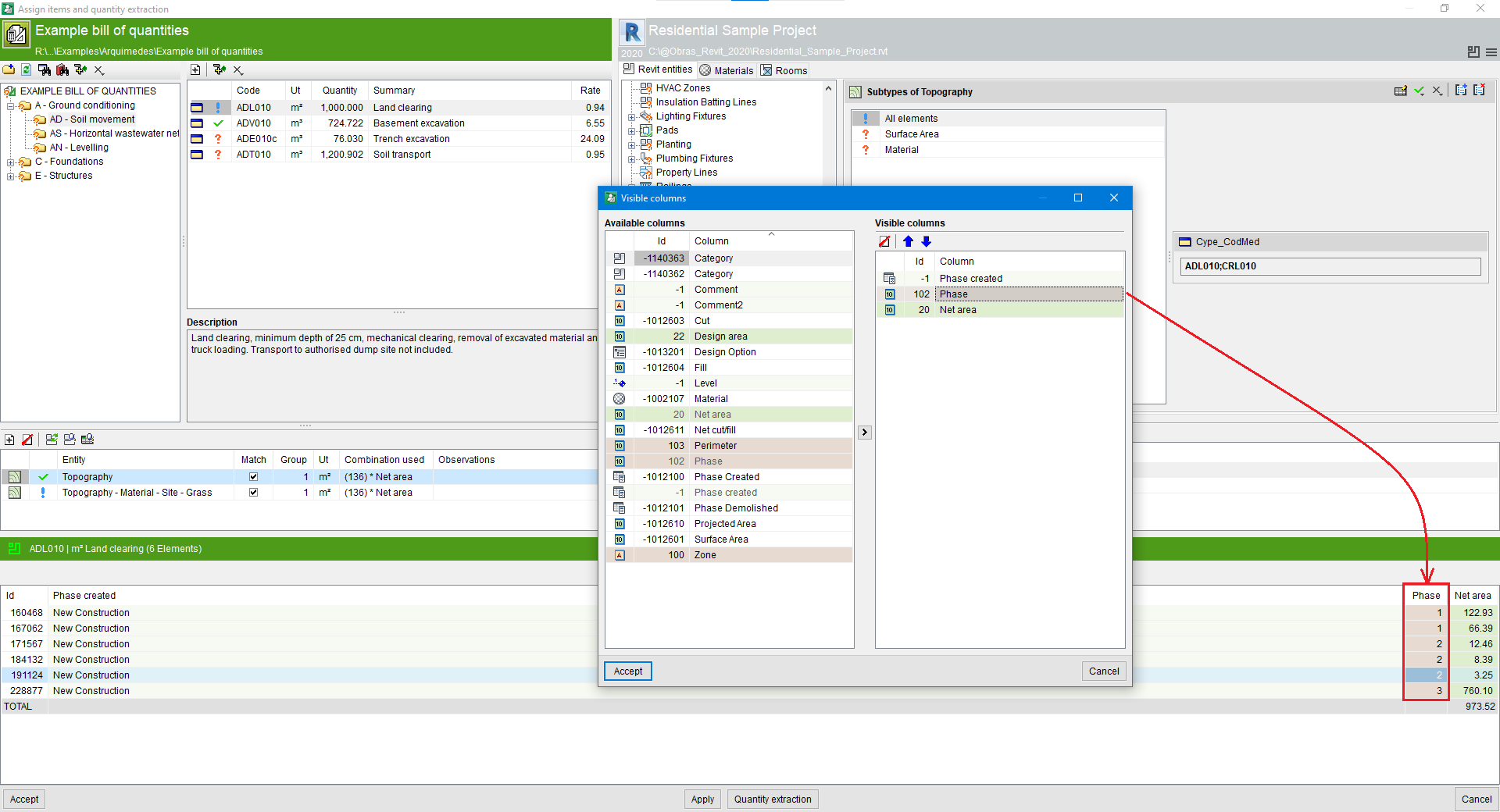Click Accept in the Visible columns dialog
The width and height of the screenshot is (1500, 812).
(628, 671)
